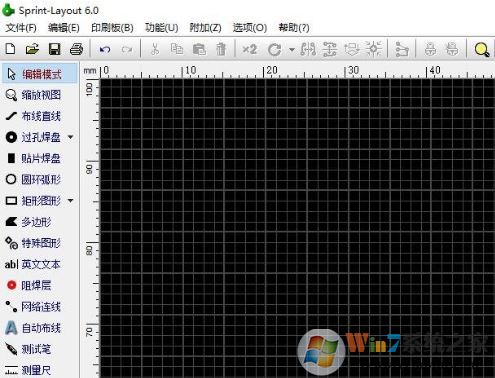Cut the selection with the scissors icon
The height and width of the screenshot is (378, 495).
pos(155,49)
